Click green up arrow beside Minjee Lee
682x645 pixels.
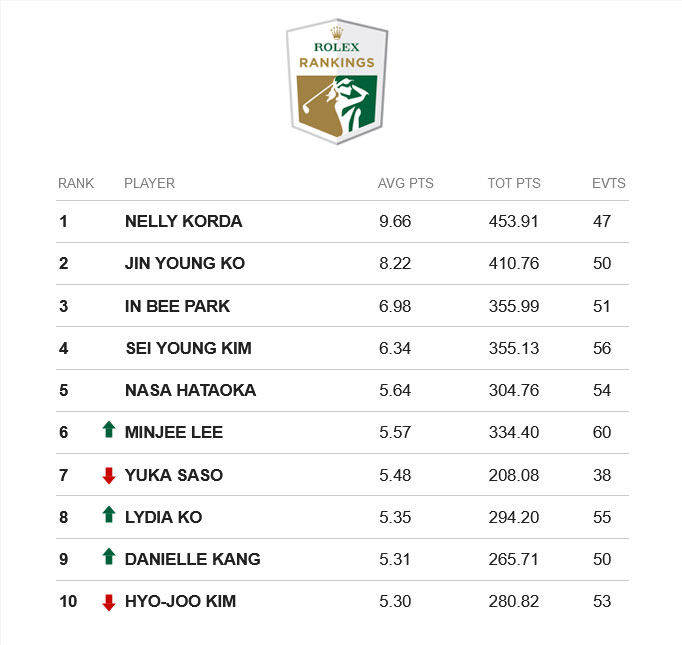(x=109, y=431)
